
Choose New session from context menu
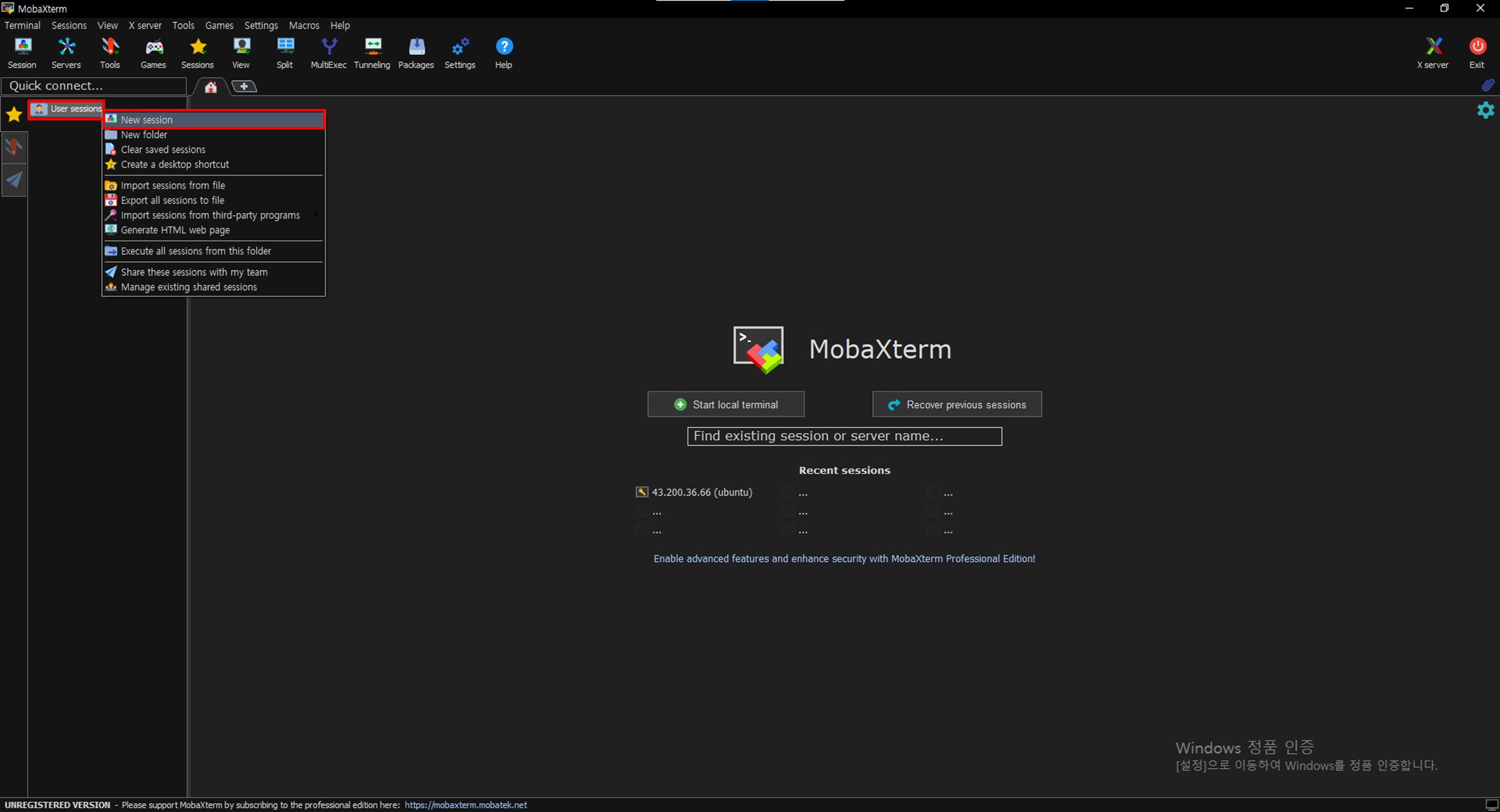point(146,120)
